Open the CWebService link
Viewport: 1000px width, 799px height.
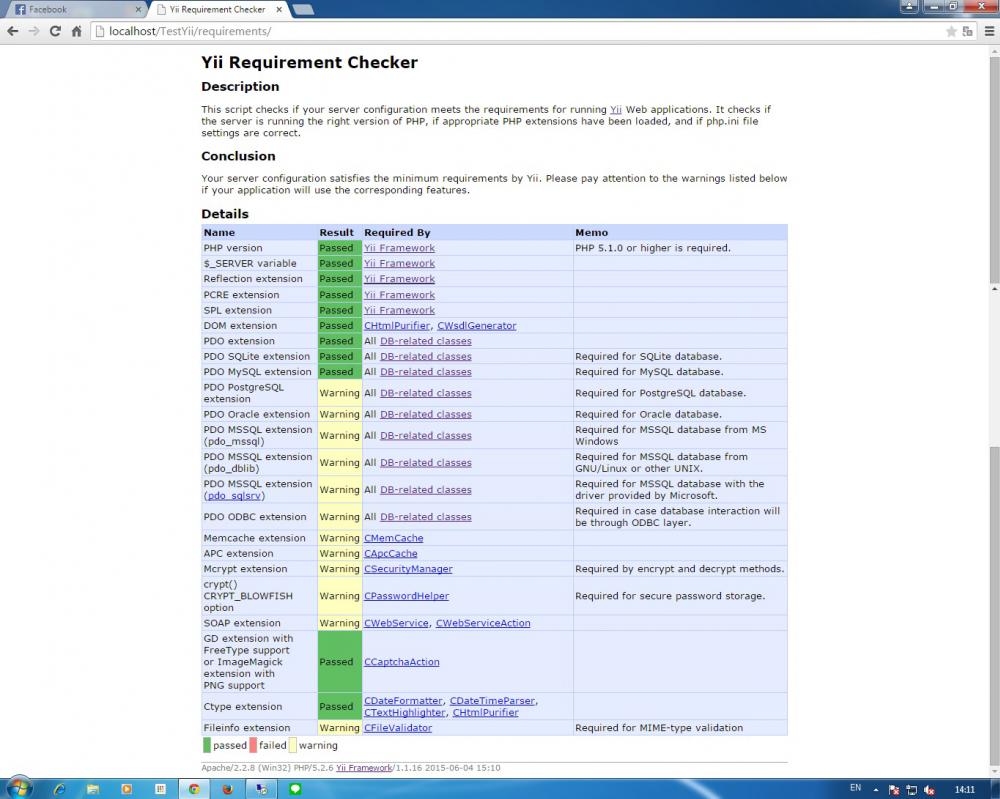coord(396,623)
